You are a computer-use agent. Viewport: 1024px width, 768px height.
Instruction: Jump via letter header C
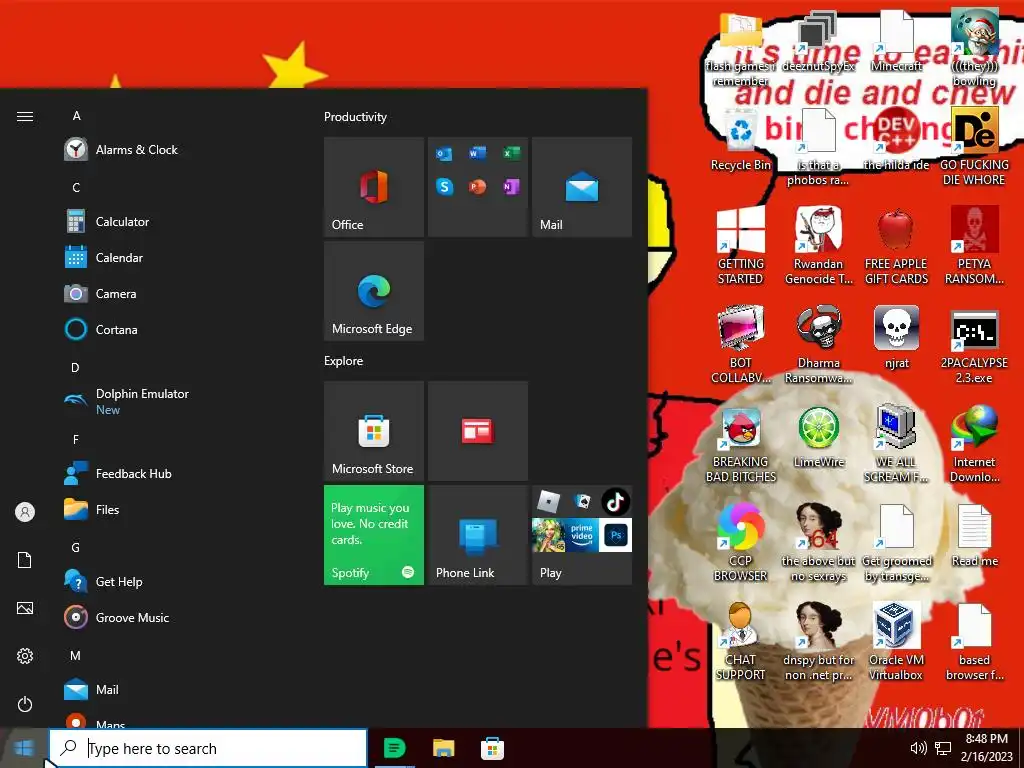tap(76, 188)
